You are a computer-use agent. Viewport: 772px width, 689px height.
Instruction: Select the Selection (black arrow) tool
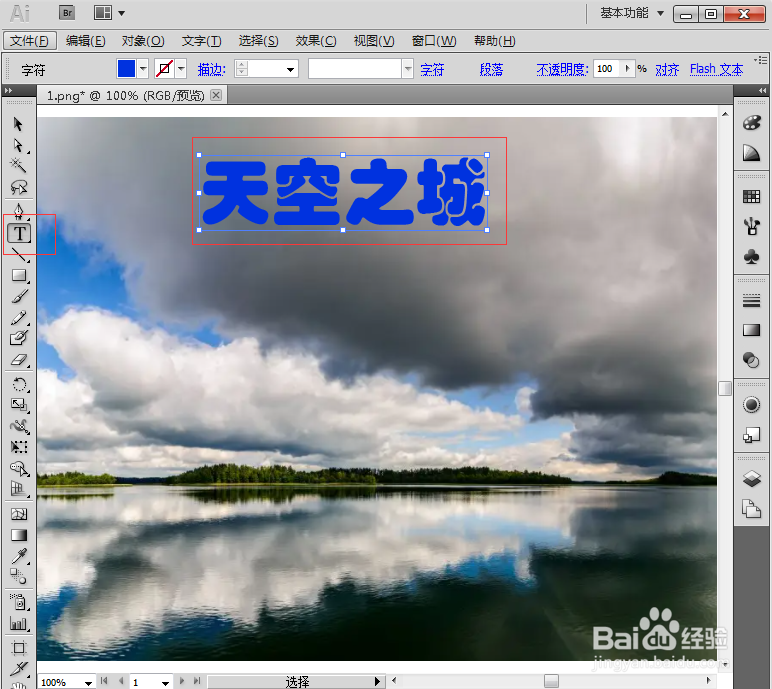click(19, 124)
